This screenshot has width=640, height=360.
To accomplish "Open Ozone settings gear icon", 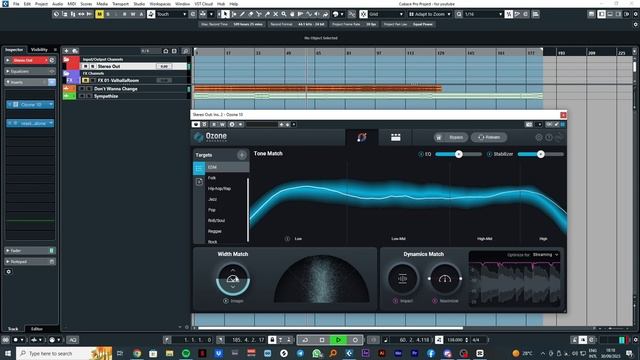I will (x=539, y=138).
